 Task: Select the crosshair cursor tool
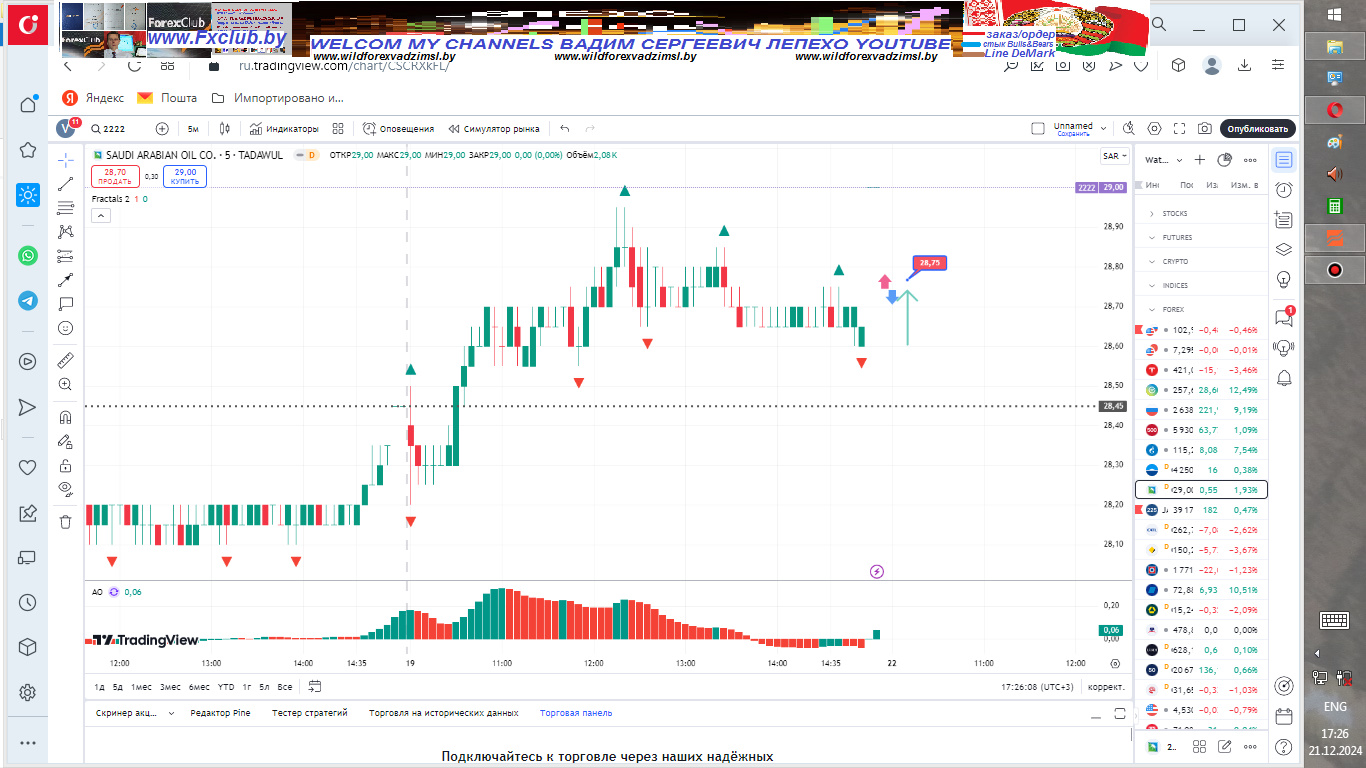[x=66, y=159]
